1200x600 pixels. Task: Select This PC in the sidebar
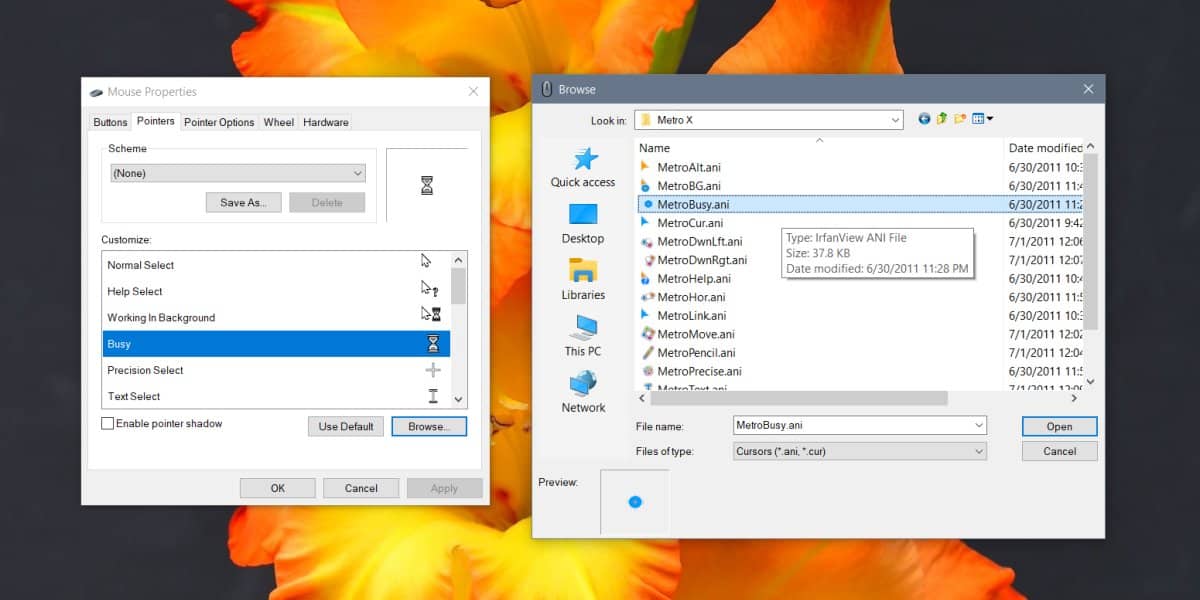(x=582, y=335)
